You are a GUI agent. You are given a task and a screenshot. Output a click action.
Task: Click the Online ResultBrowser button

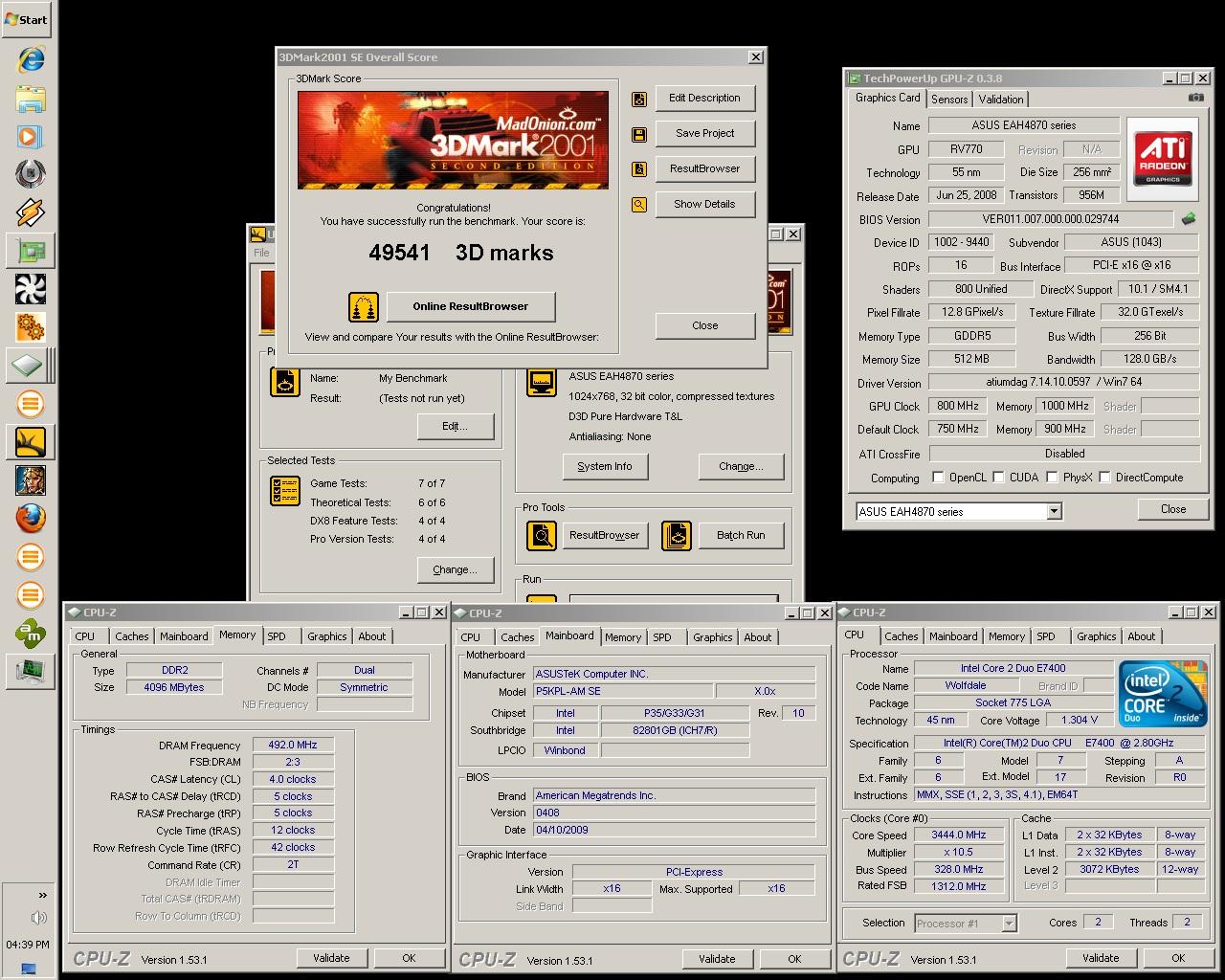[x=471, y=306]
